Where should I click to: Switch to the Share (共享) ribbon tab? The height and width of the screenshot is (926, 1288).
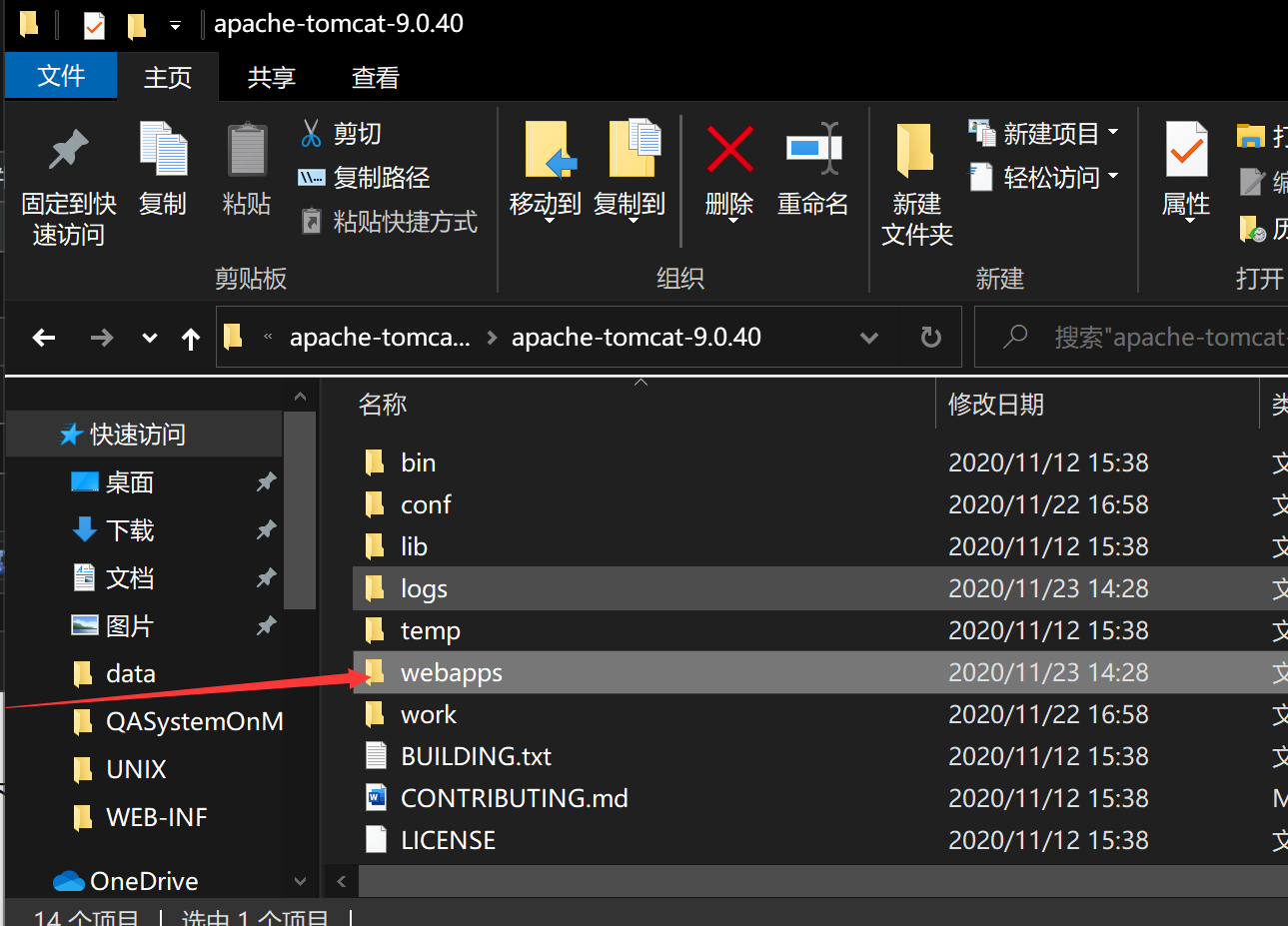click(x=271, y=78)
